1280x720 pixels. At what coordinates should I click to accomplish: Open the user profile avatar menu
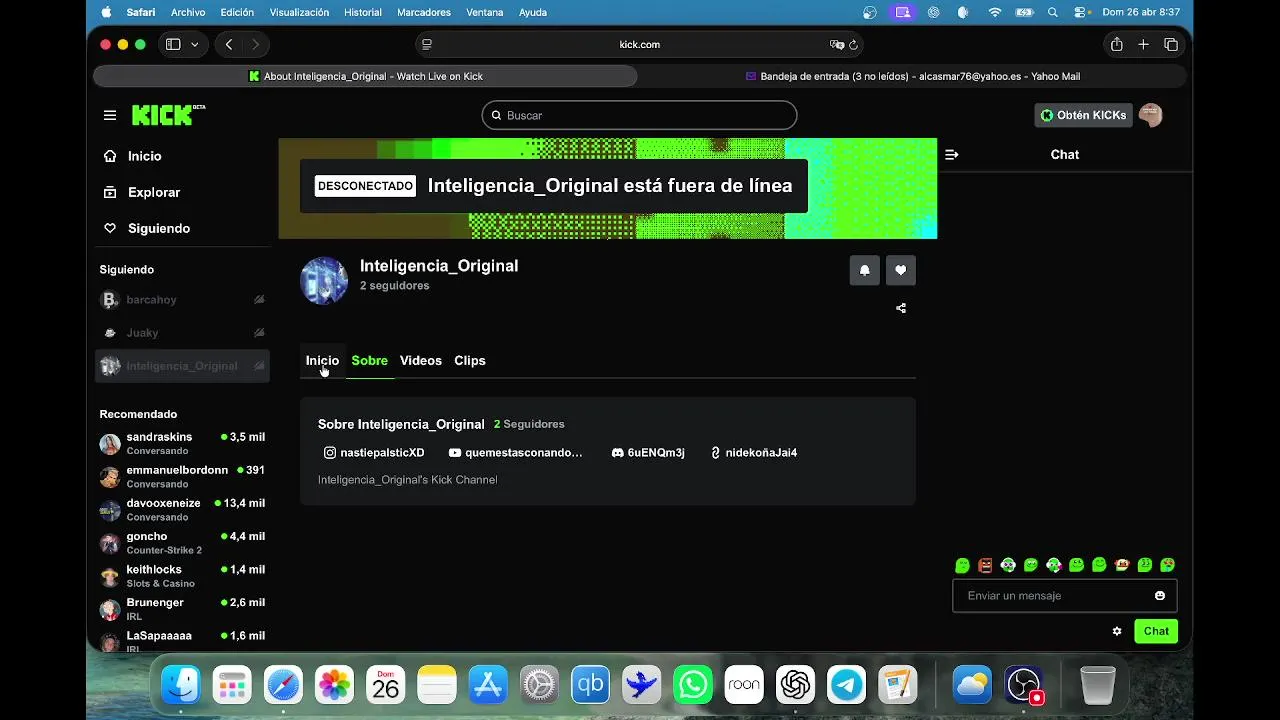[1150, 115]
